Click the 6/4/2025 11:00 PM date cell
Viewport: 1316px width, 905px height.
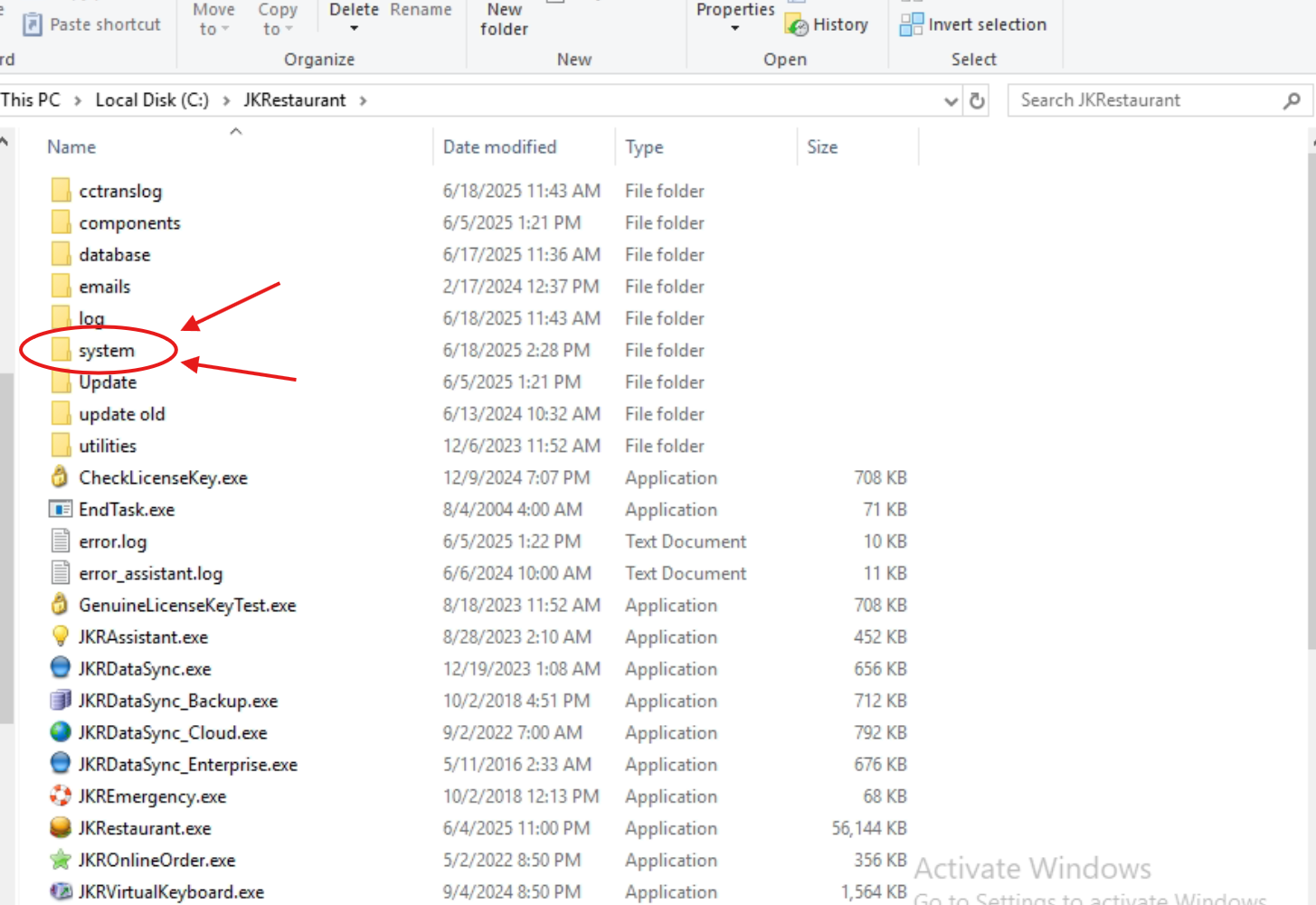(516, 828)
